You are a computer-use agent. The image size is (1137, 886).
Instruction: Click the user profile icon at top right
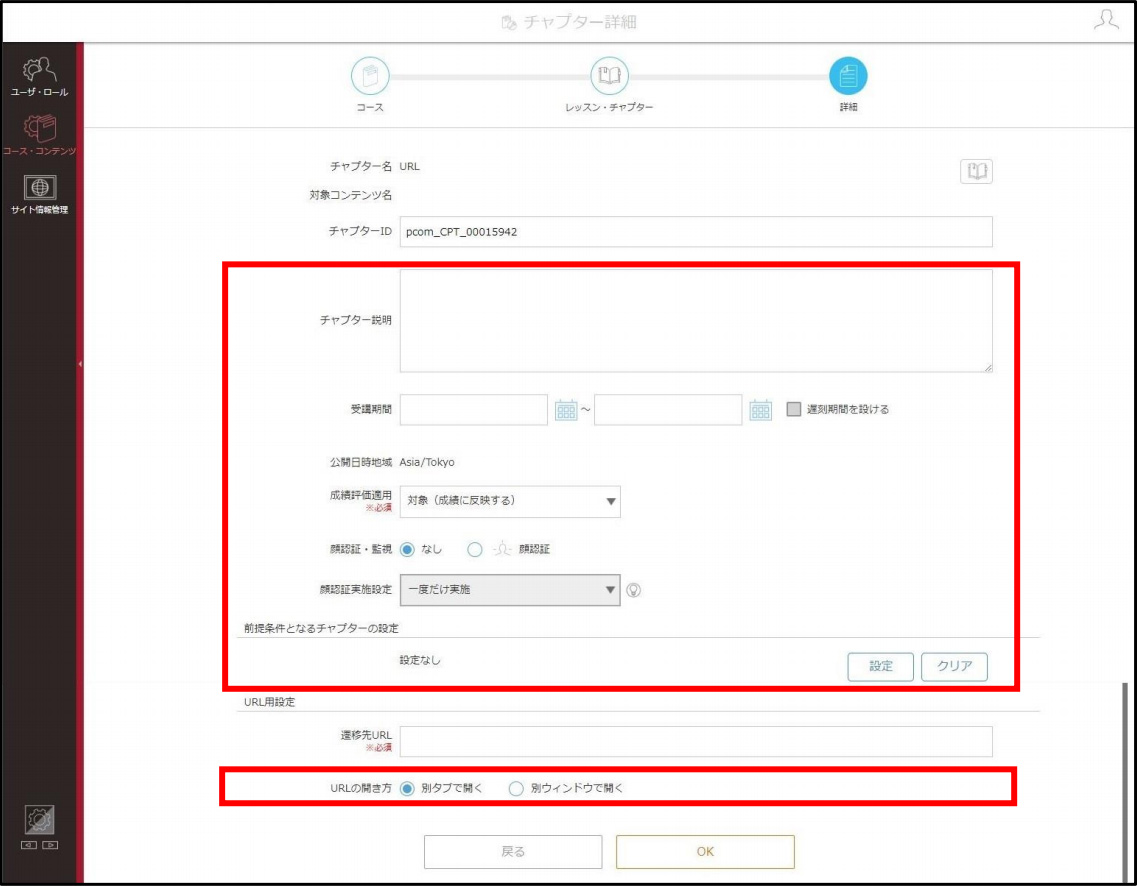(1107, 20)
